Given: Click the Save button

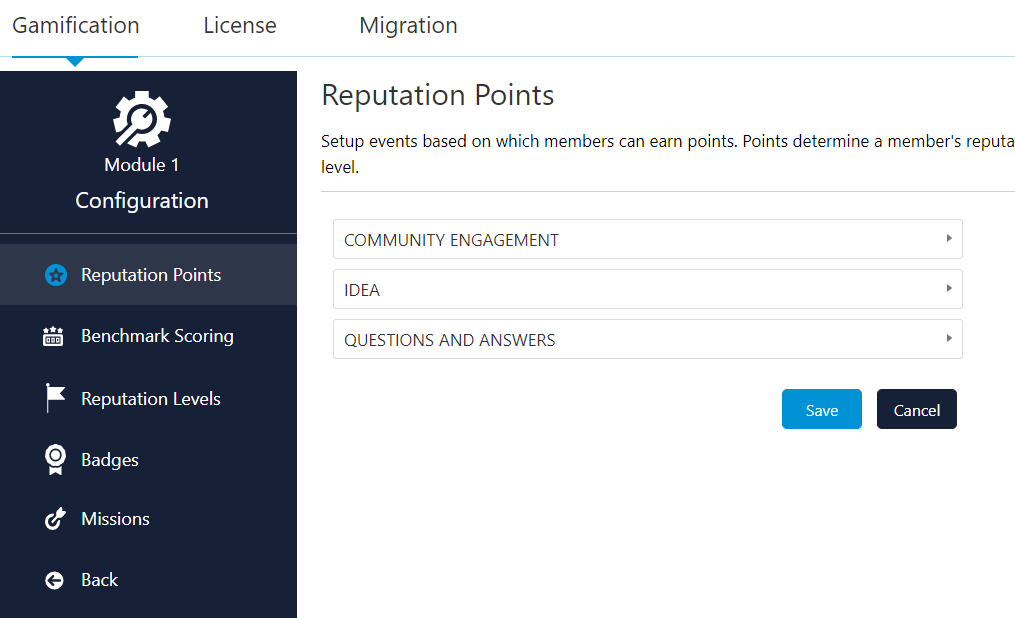Looking at the screenshot, I should (821, 409).
